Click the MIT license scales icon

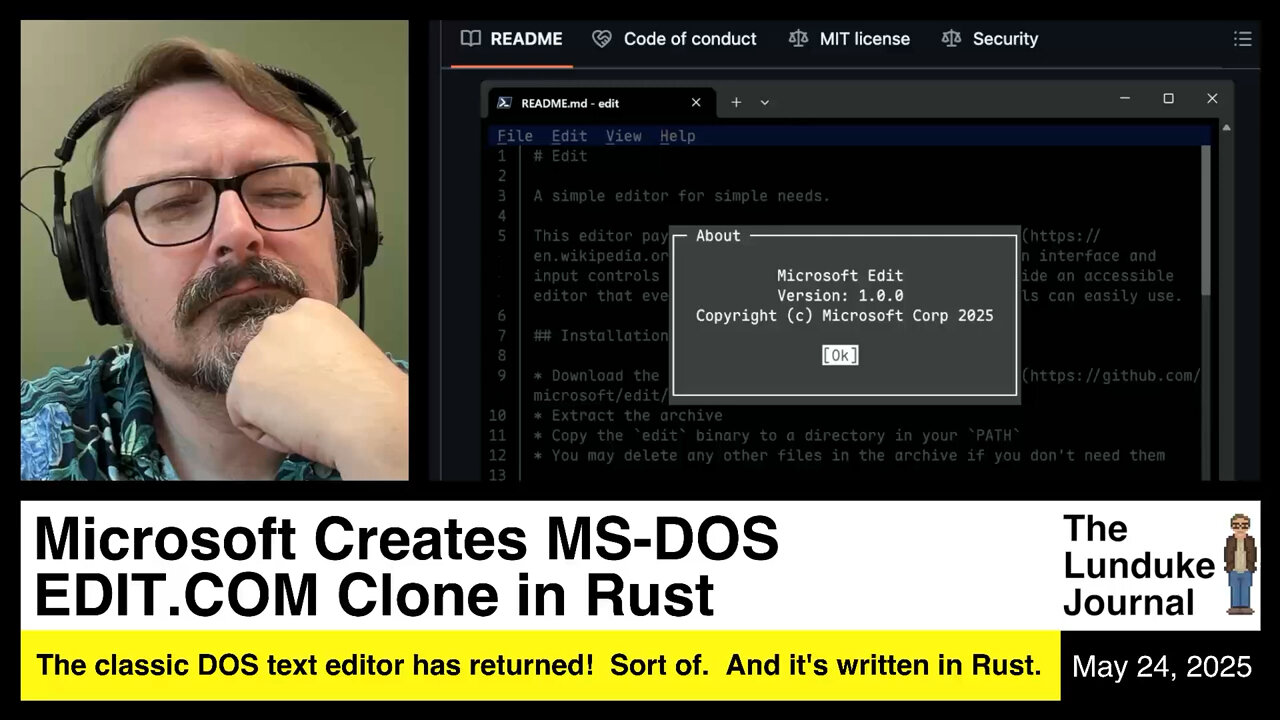pyautogui.click(x=798, y=39)
